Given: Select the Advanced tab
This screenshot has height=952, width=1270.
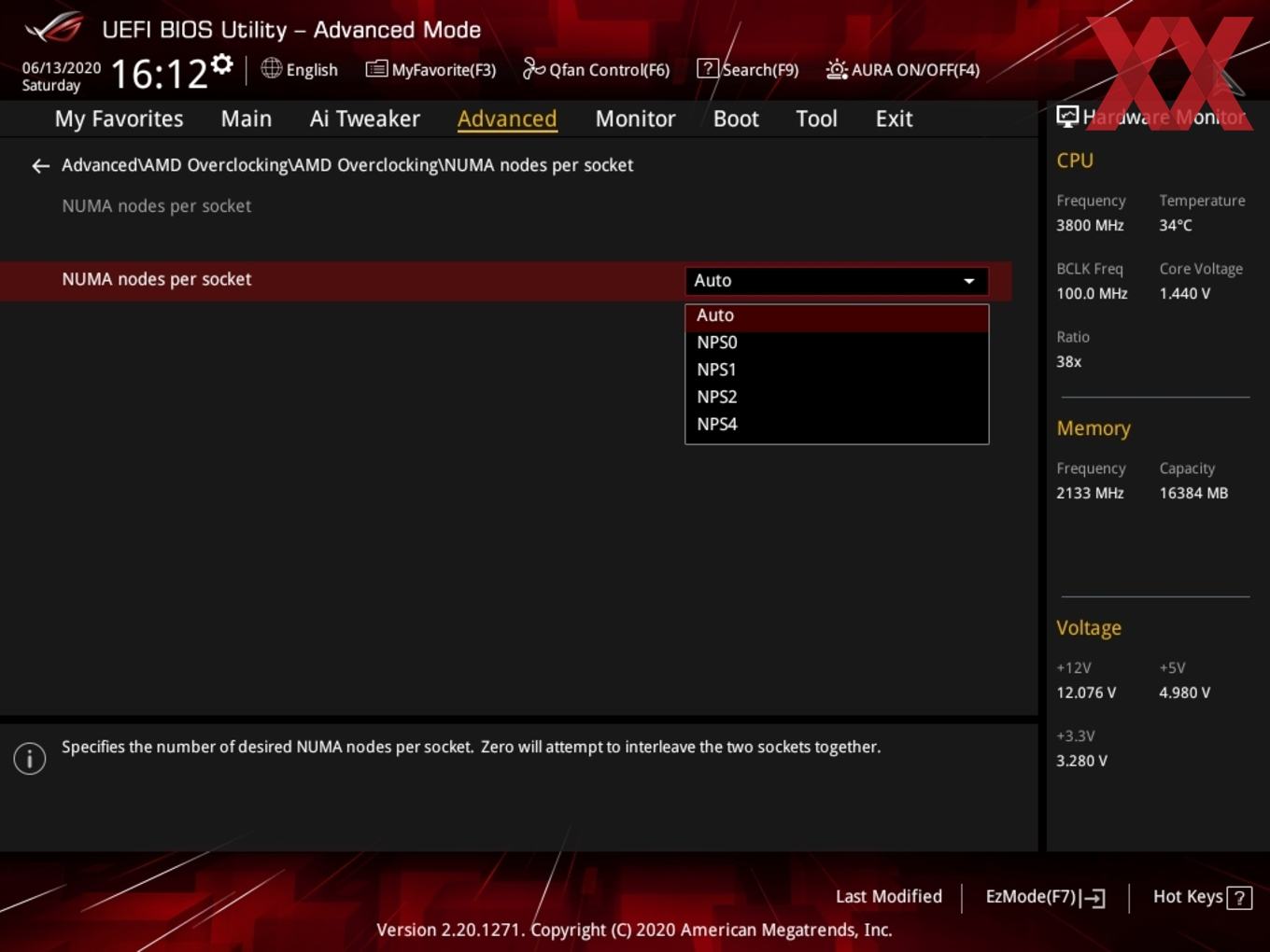Looking at the screenshot, I should click(x=507, y=119).
